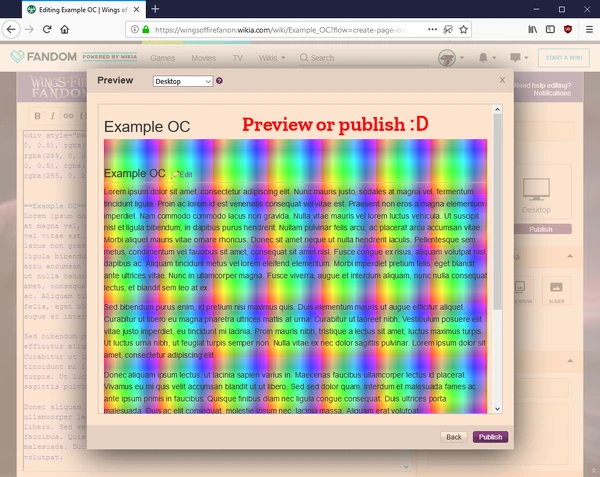Click the Publish button in preview dialog

pyautogui.click(x=490, y=437)
